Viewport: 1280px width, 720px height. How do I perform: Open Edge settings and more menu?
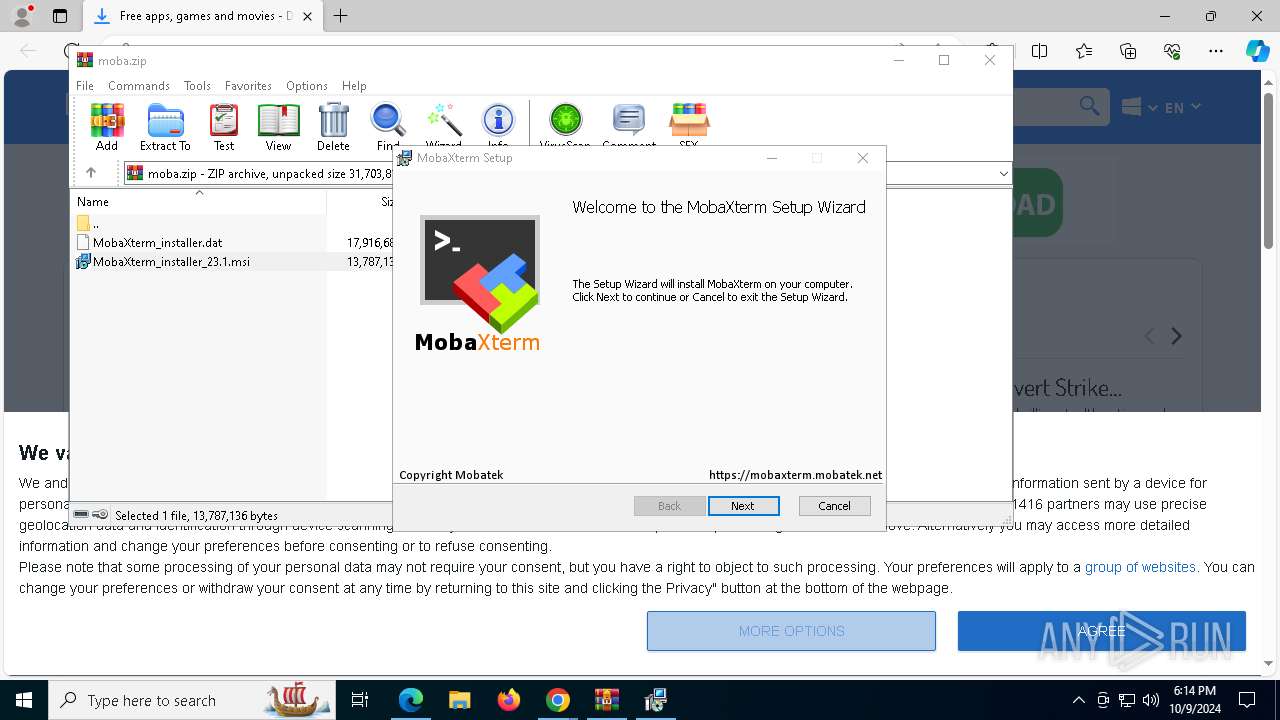click(1216, 51)
